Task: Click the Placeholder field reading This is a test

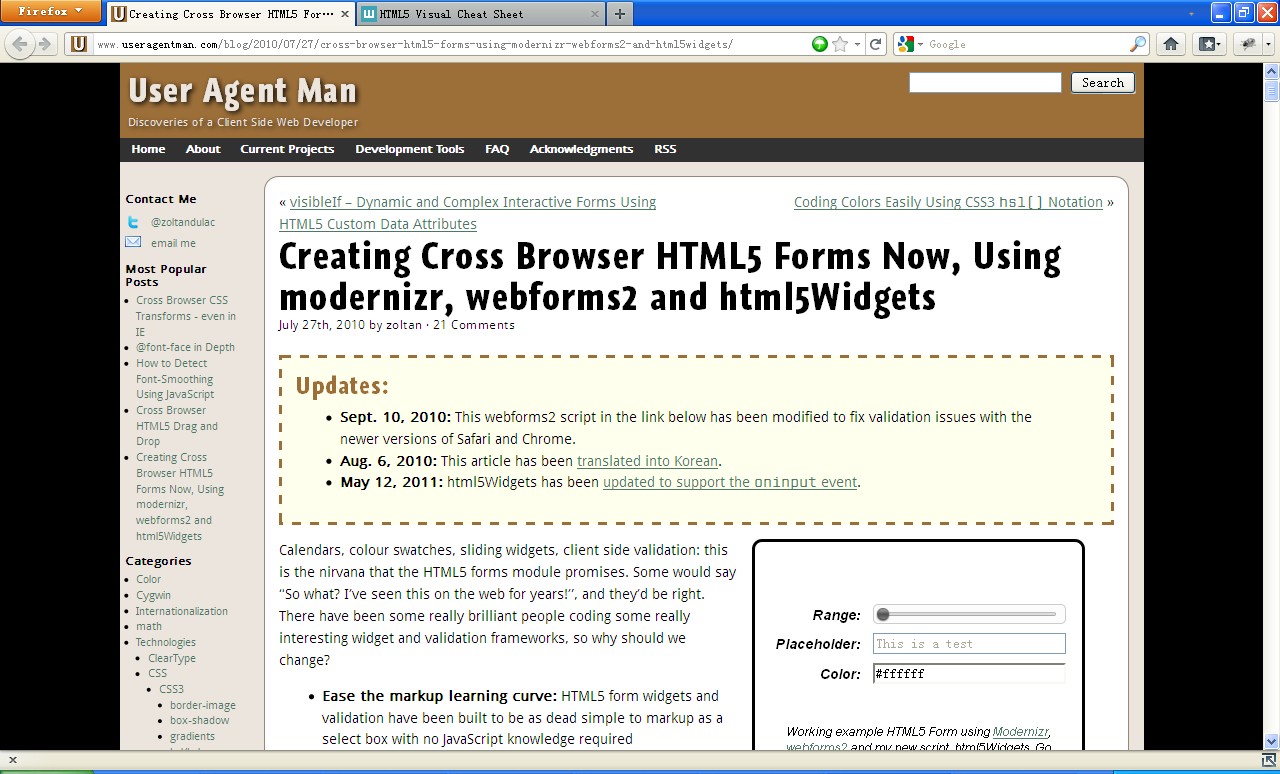Action: (x=969, y=644)
